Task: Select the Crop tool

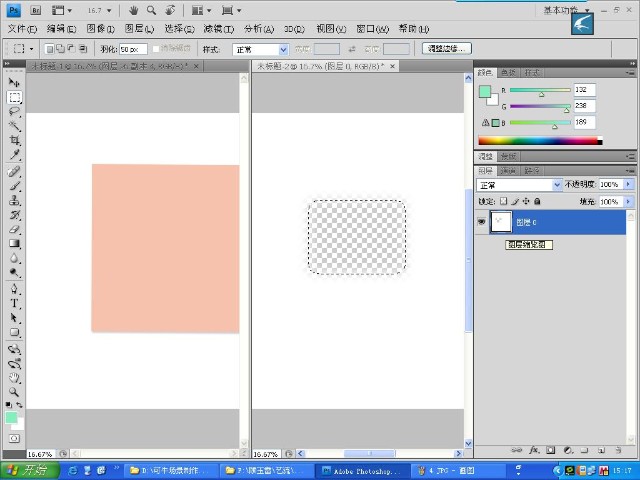Action: tap(15, 141)
